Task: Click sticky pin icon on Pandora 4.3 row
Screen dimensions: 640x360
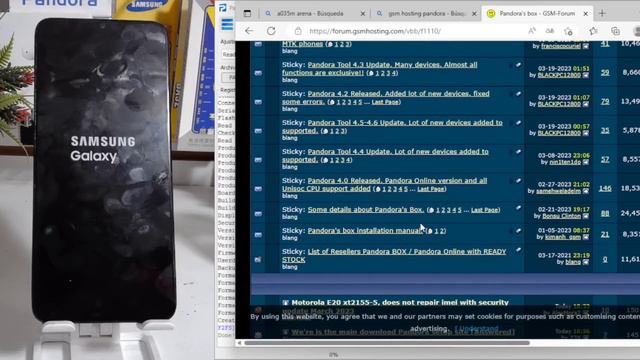Action: tap(518, 65)
